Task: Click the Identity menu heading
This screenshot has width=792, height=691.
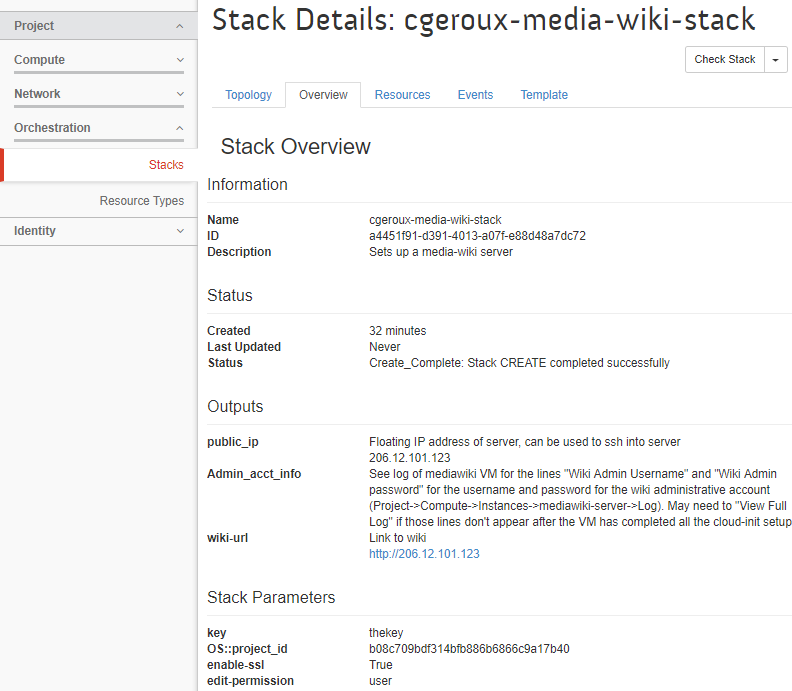Action: 35,231
